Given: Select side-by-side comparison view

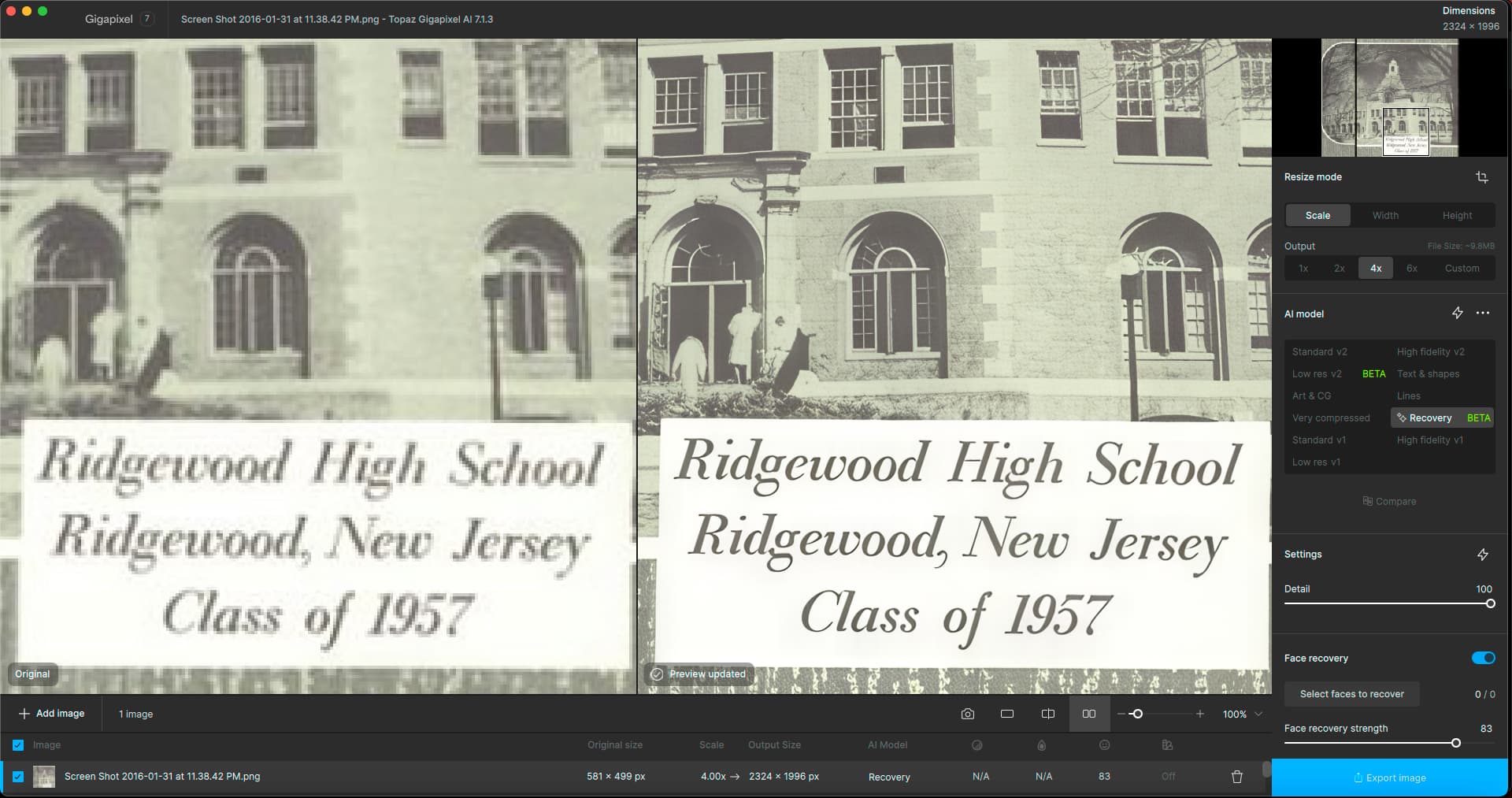Looking at the screenshot, I should [x=1089, y=714].
